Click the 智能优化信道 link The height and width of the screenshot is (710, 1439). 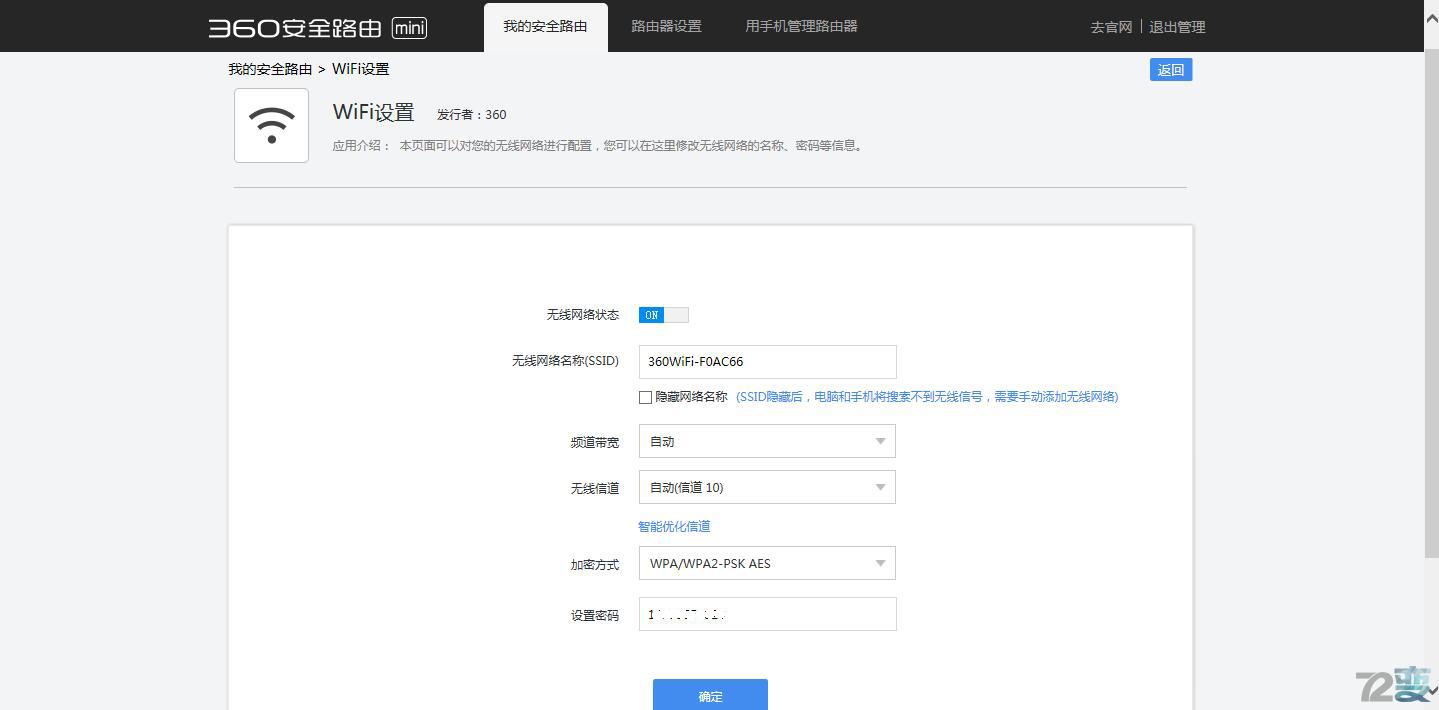673,525
